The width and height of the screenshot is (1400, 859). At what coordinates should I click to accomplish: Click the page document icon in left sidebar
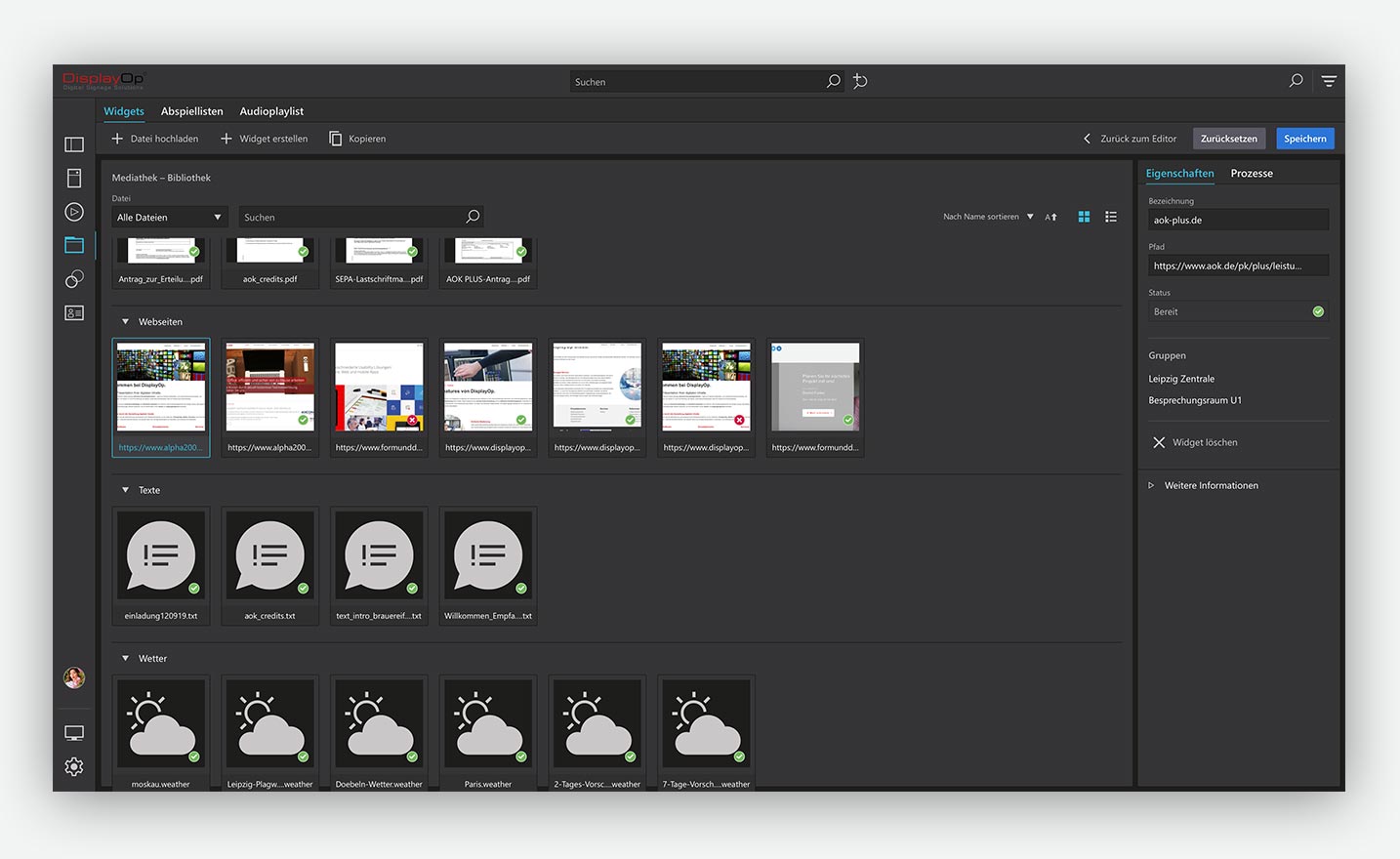point(74,178)
